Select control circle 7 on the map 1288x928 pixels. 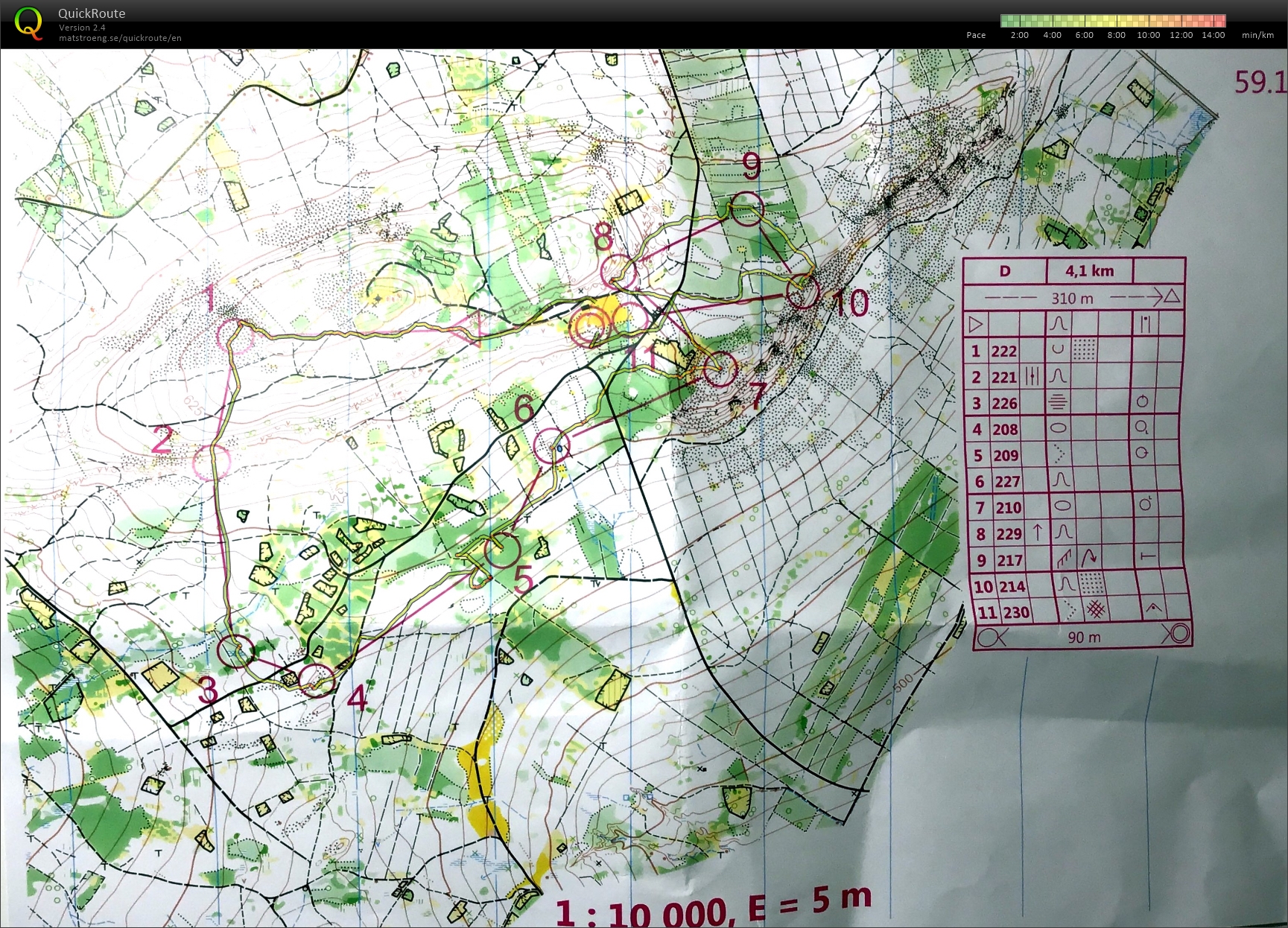pyautogui.click(x=720, y=369)
